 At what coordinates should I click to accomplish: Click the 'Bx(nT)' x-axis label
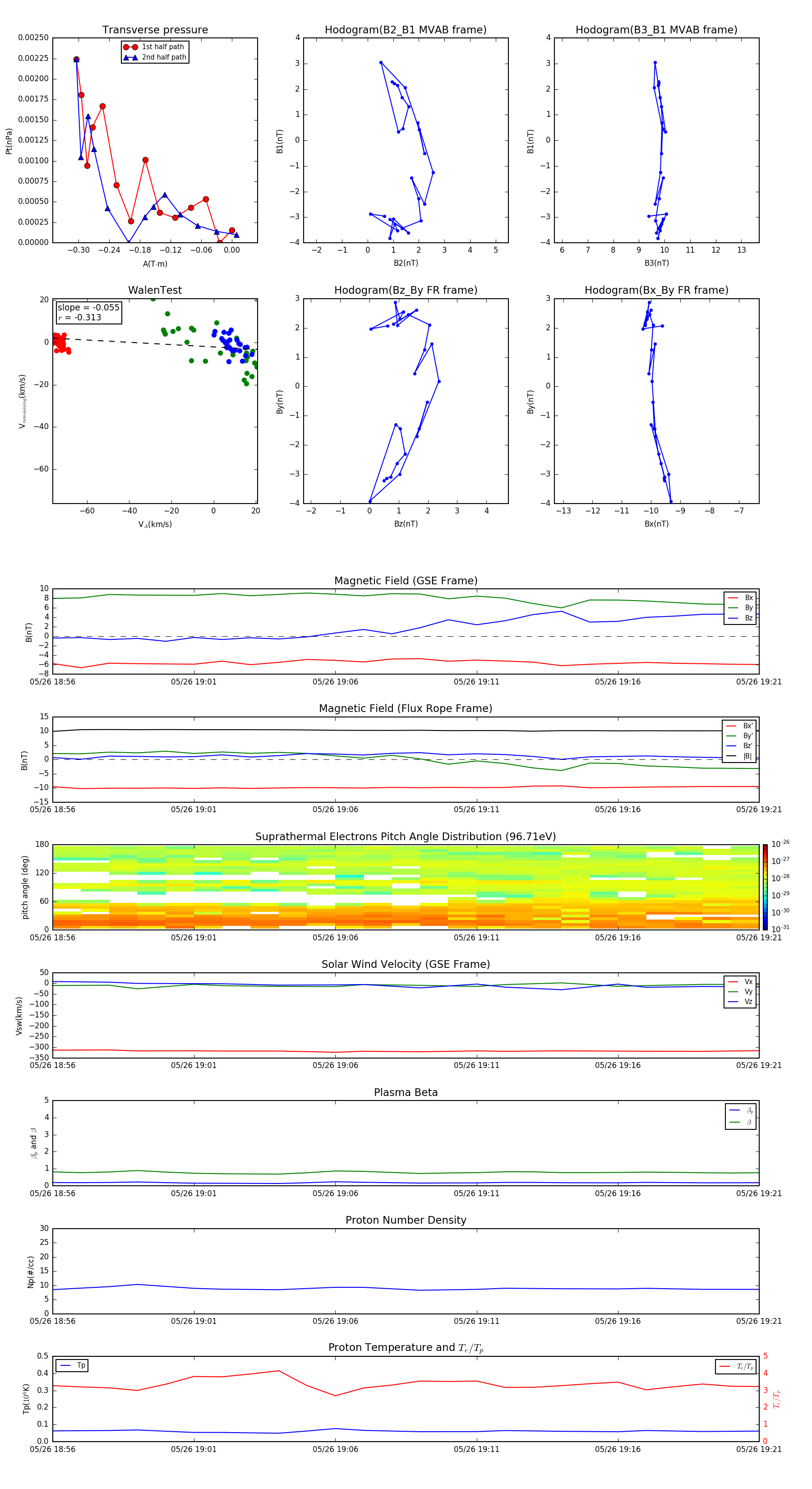tap(656, 524)
